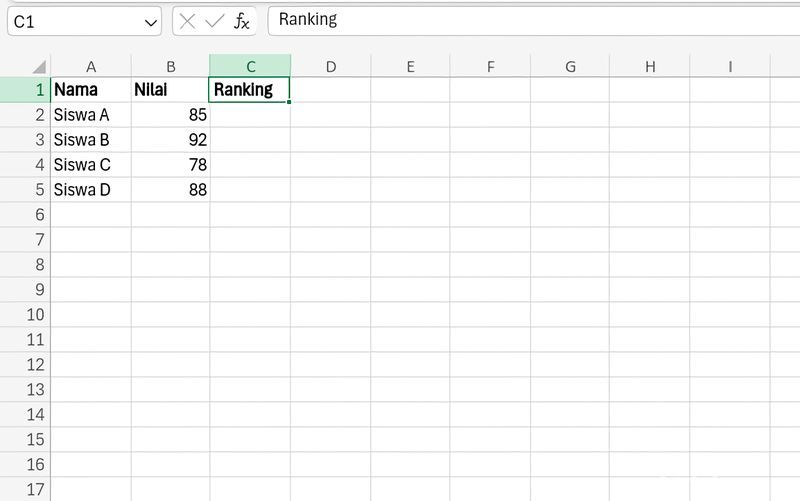The width and height of the screenshot is (800, 501).
Task: Select row 4 header
Action: [25, 165]
